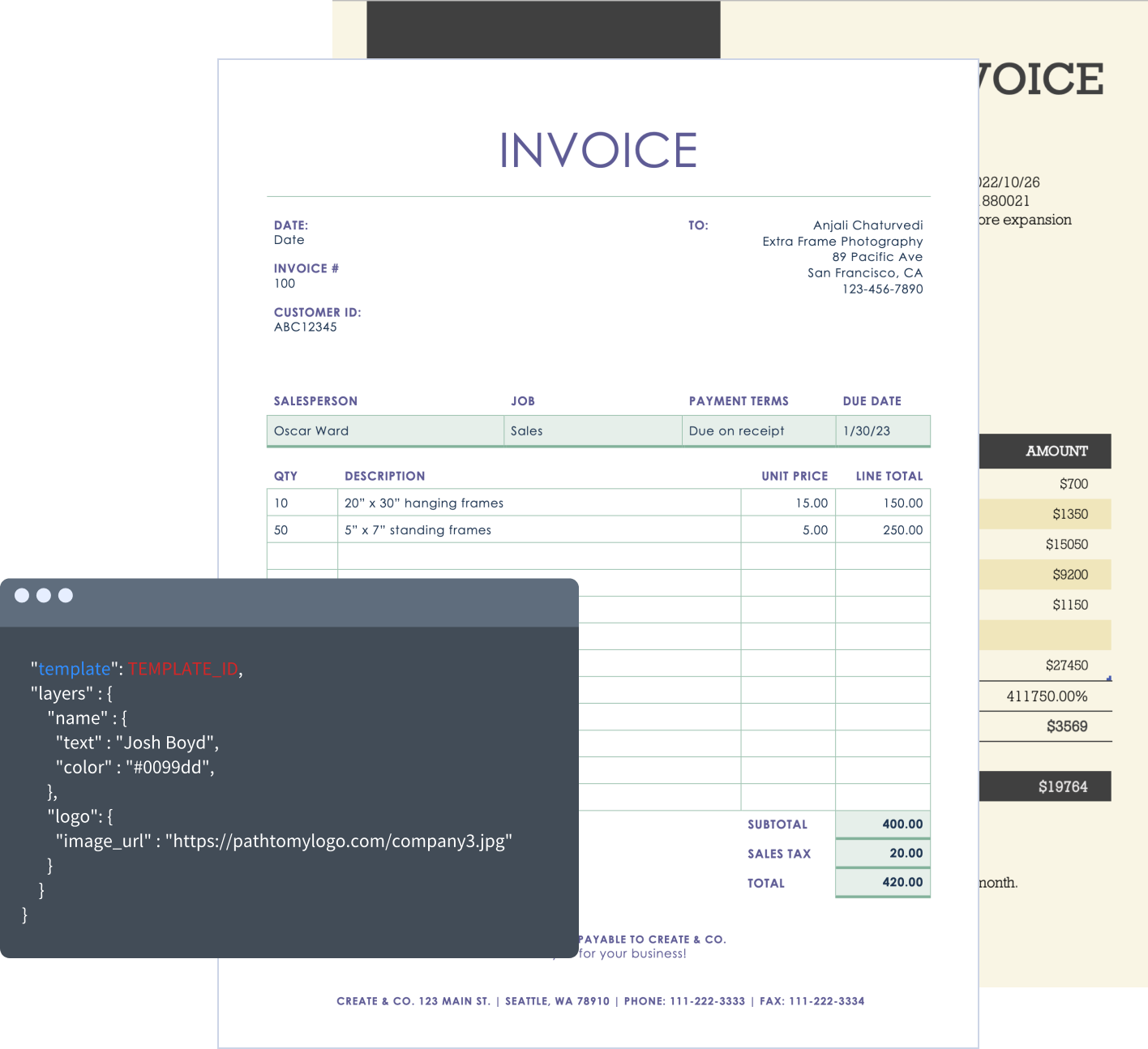This screenshot has width=1148, height=1049.
Task: Click the middle dot in code window header
Action: coord(44,596)
